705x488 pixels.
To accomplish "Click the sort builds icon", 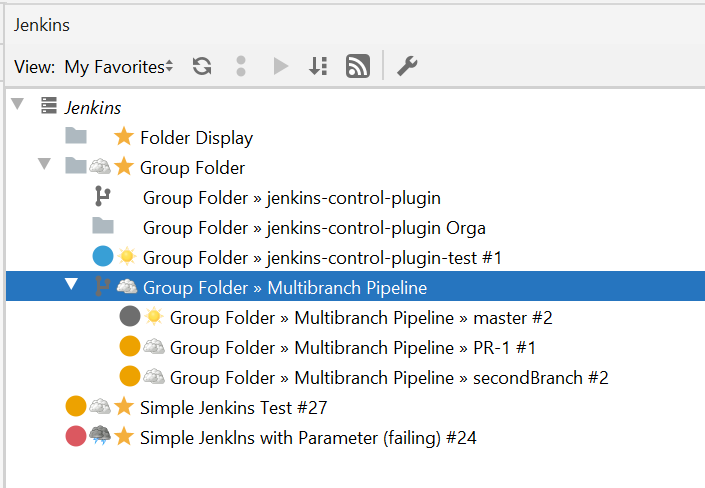I will 318,67.
